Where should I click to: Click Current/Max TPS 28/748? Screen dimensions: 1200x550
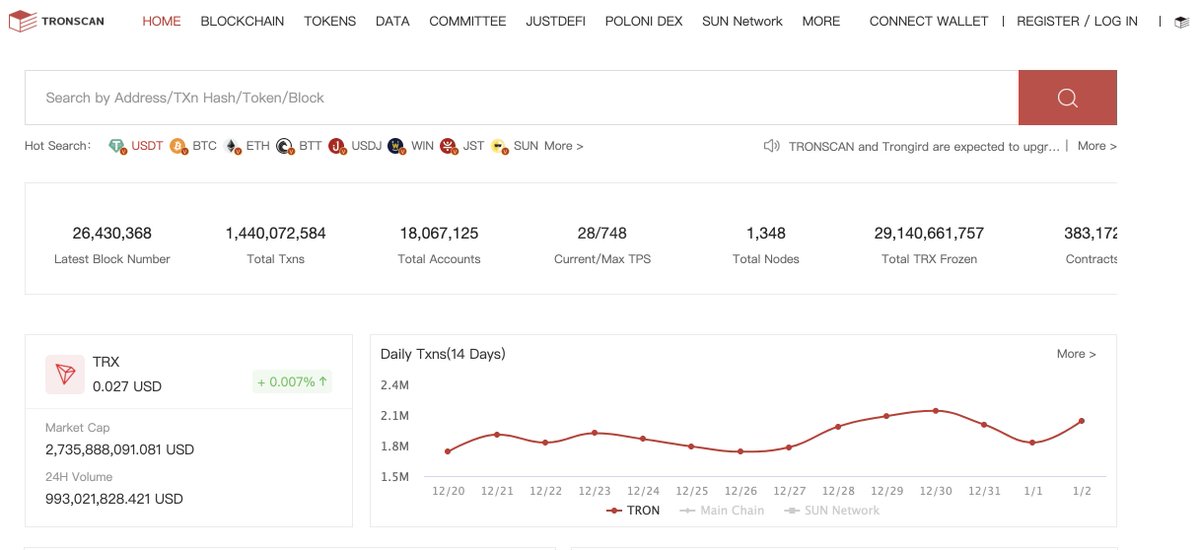pyautogui.click(x=603, y=233)
